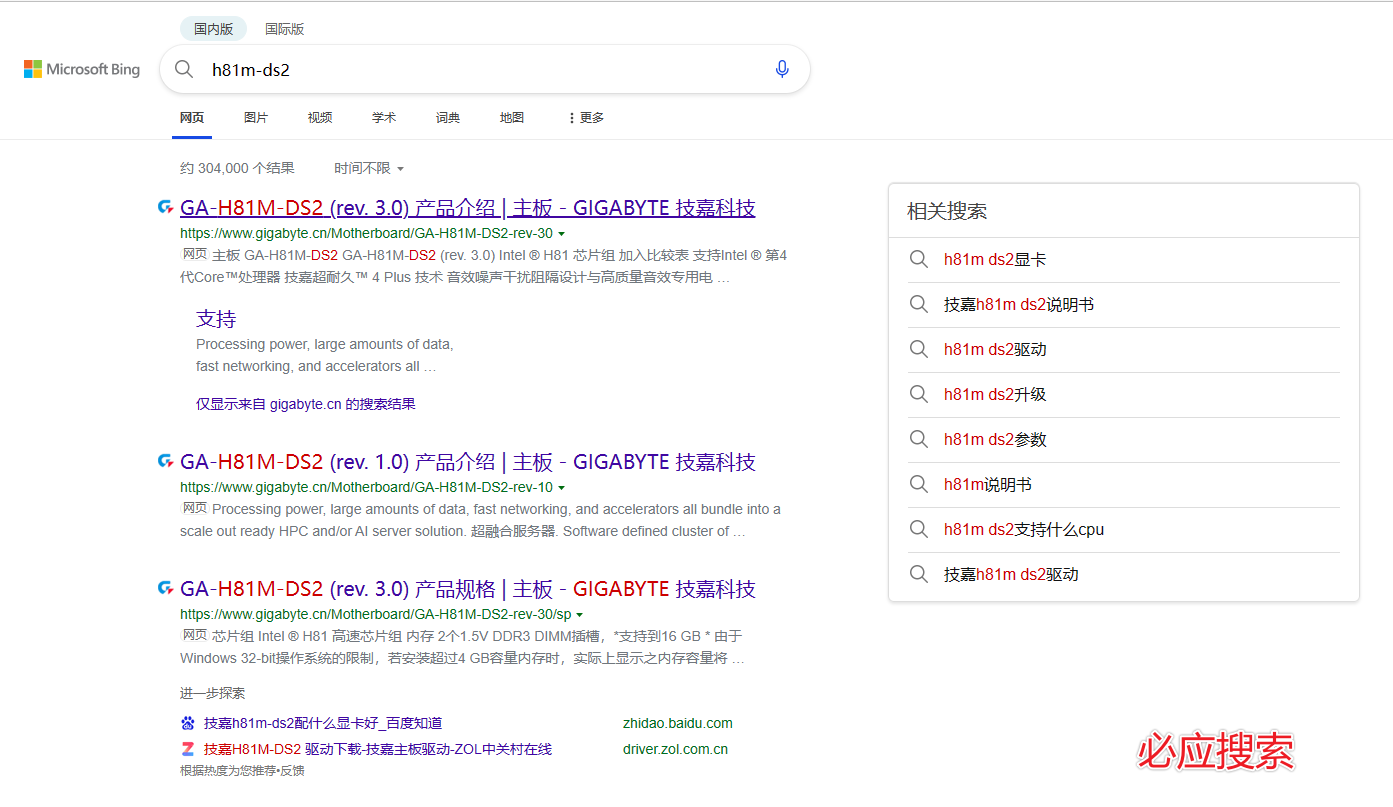The width and height of the screenshot is (1393, 807).
Task: Start voice search with the microphone icon
Action: [x=782, y=69]
